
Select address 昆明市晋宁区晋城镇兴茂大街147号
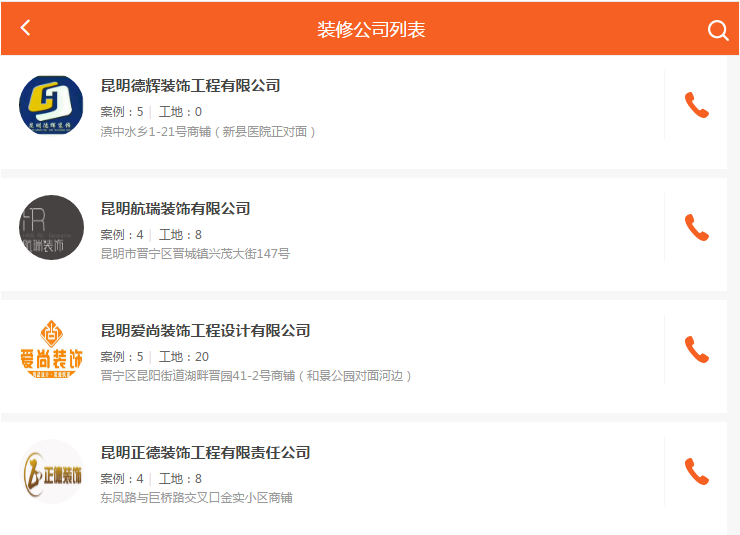(x=195, y=254)
